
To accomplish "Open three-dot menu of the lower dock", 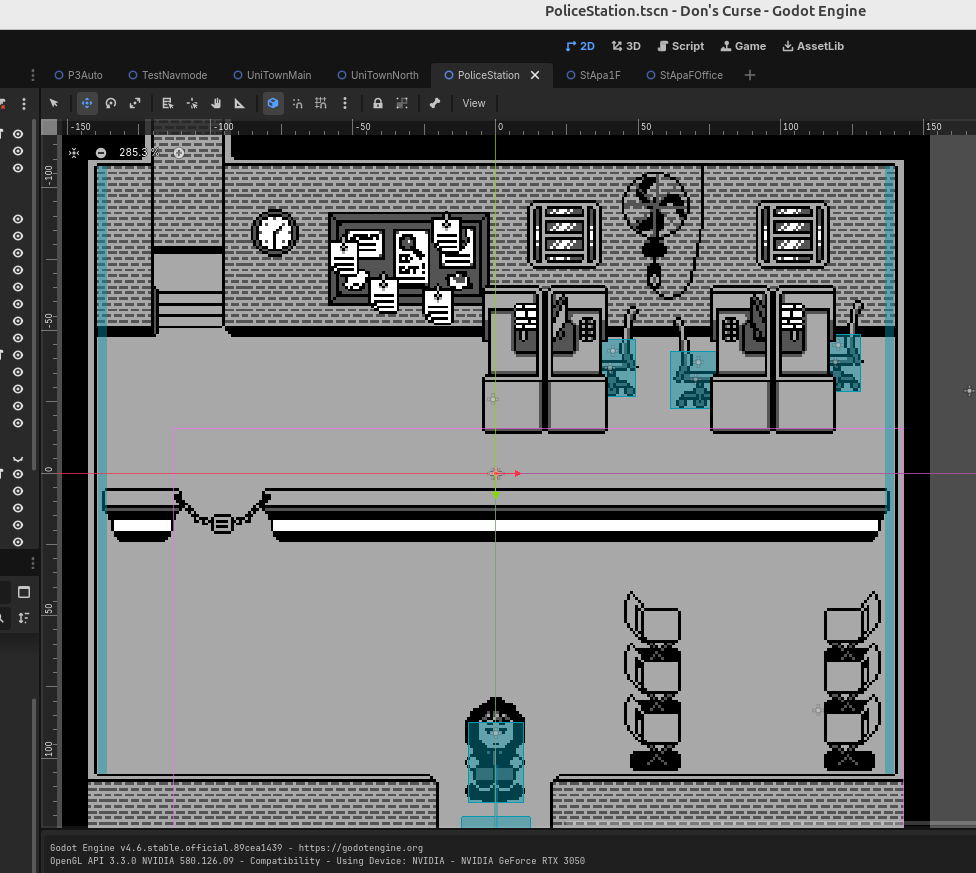I will point(33,564).
